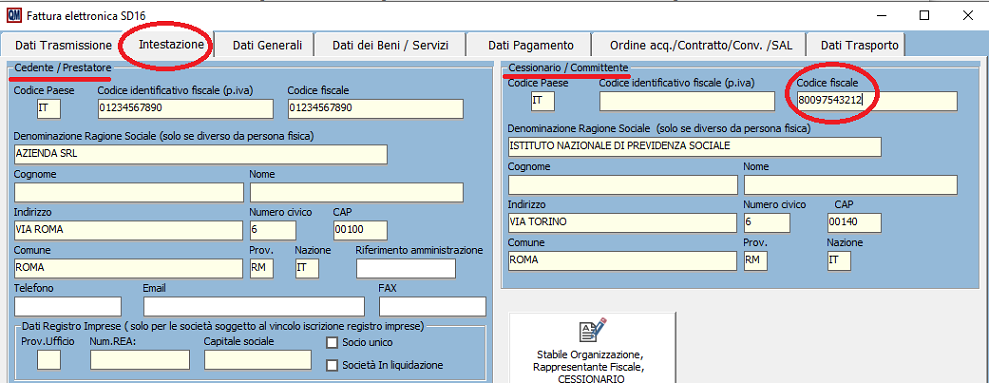Open the Dati Trasmissione tab
The width and height of the screenshot is (989, 383).
[x=63, y=45]
